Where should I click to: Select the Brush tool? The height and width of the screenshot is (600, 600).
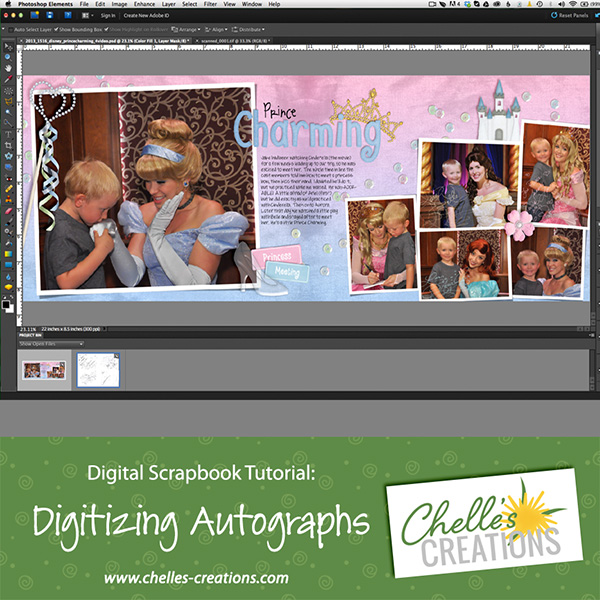click(x=8, y=222)
